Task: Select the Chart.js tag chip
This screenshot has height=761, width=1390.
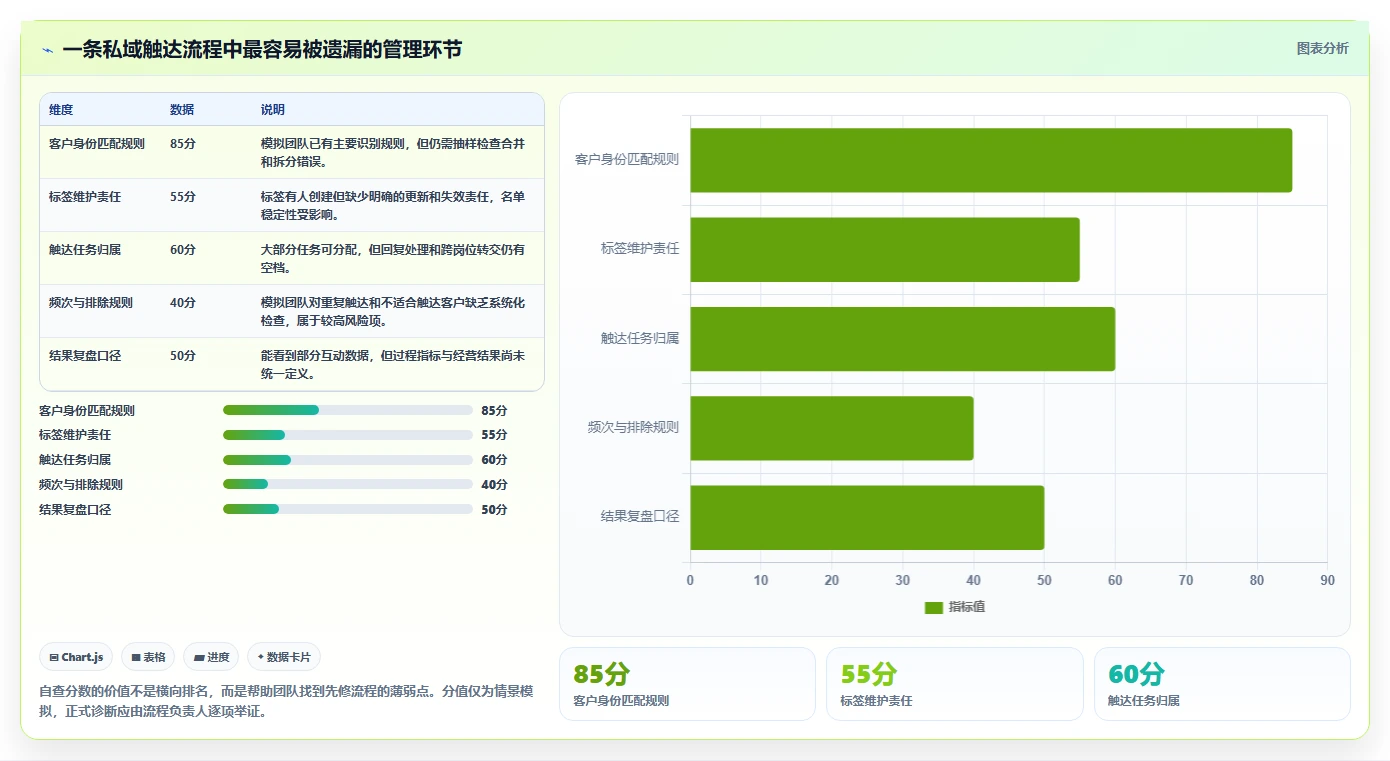Action: 76,657
